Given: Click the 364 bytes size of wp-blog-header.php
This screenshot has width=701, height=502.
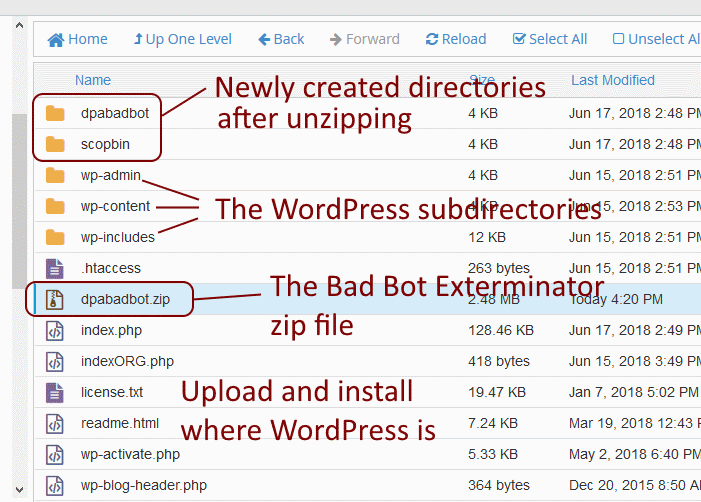Looking at the screenshot, I should 499,485.
